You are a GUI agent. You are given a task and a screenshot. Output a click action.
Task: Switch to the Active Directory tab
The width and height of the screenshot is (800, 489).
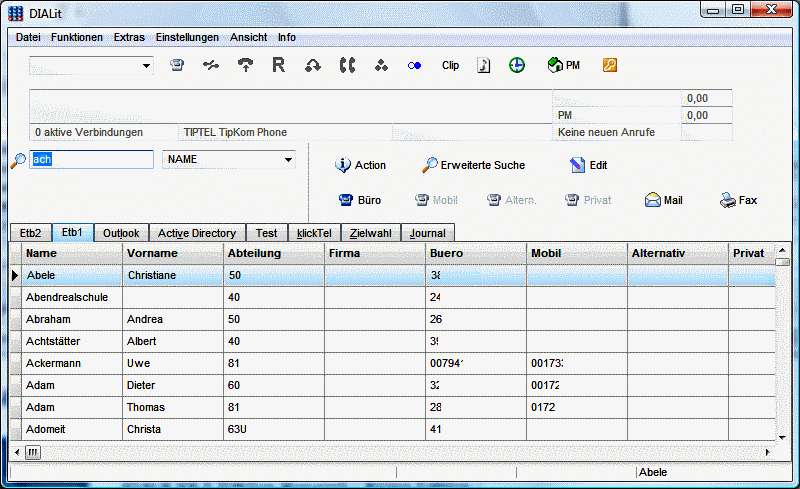coord(196,233)
